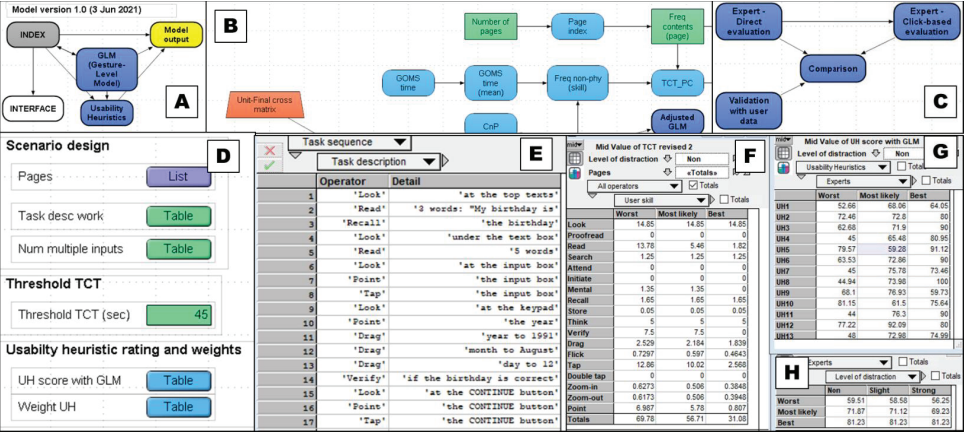Click the green checkmark accept icon
This screenshot has height=433, width=965.
270,166
